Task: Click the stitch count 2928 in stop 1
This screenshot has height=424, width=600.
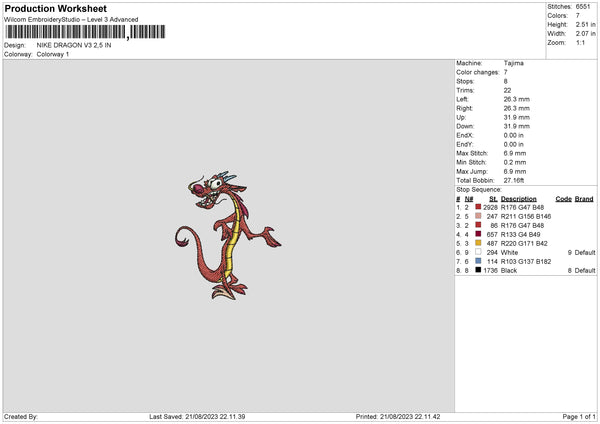Action: 490,207
